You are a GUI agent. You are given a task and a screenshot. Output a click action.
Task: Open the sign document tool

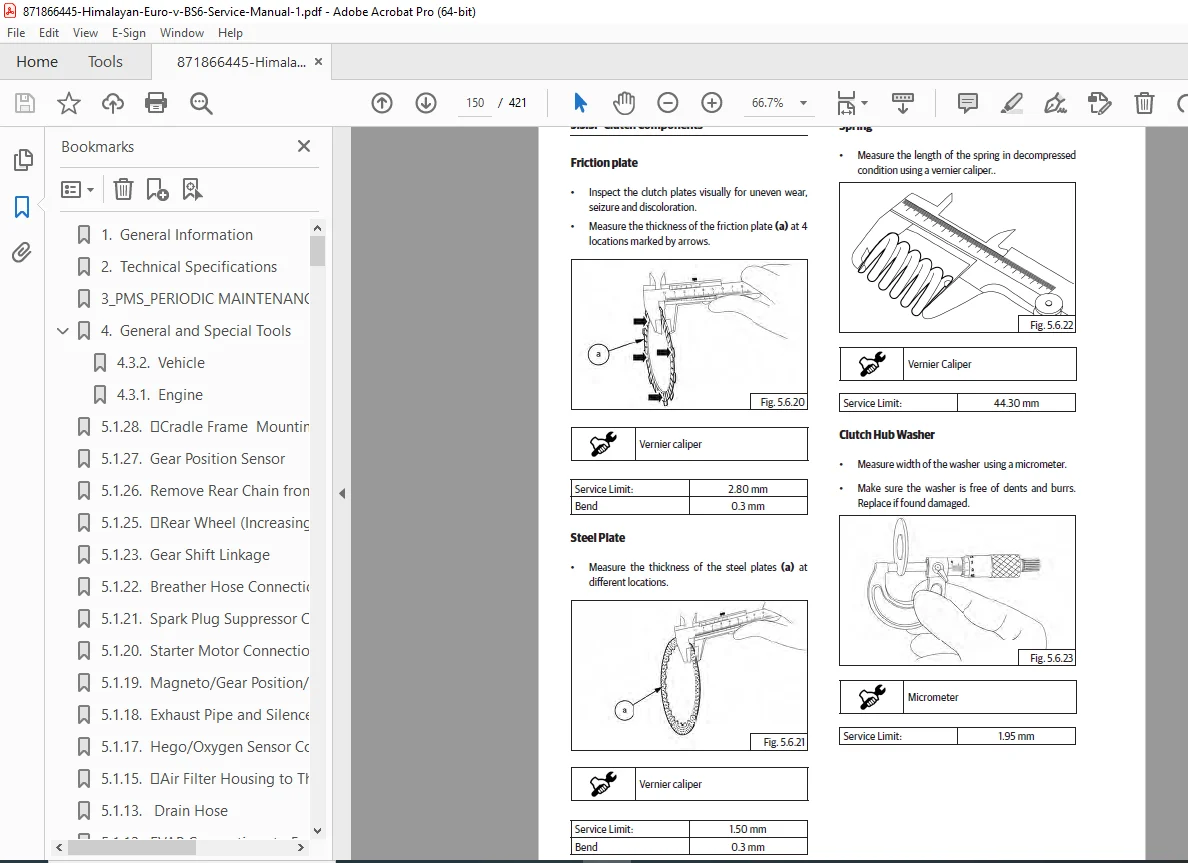point(1055,103)
